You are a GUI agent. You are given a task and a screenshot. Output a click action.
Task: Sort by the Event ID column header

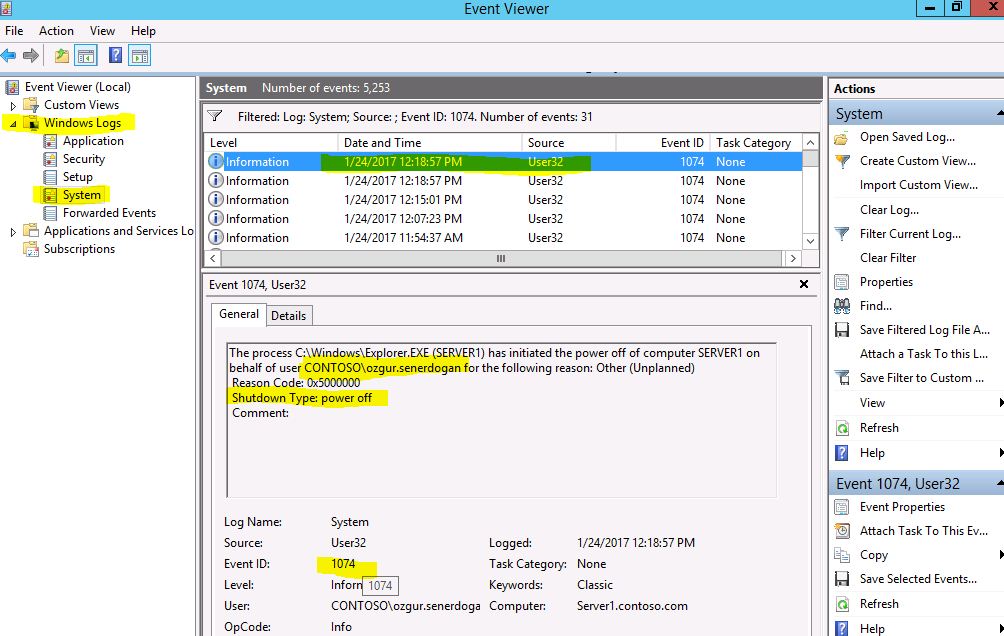(x=663, y=143)
